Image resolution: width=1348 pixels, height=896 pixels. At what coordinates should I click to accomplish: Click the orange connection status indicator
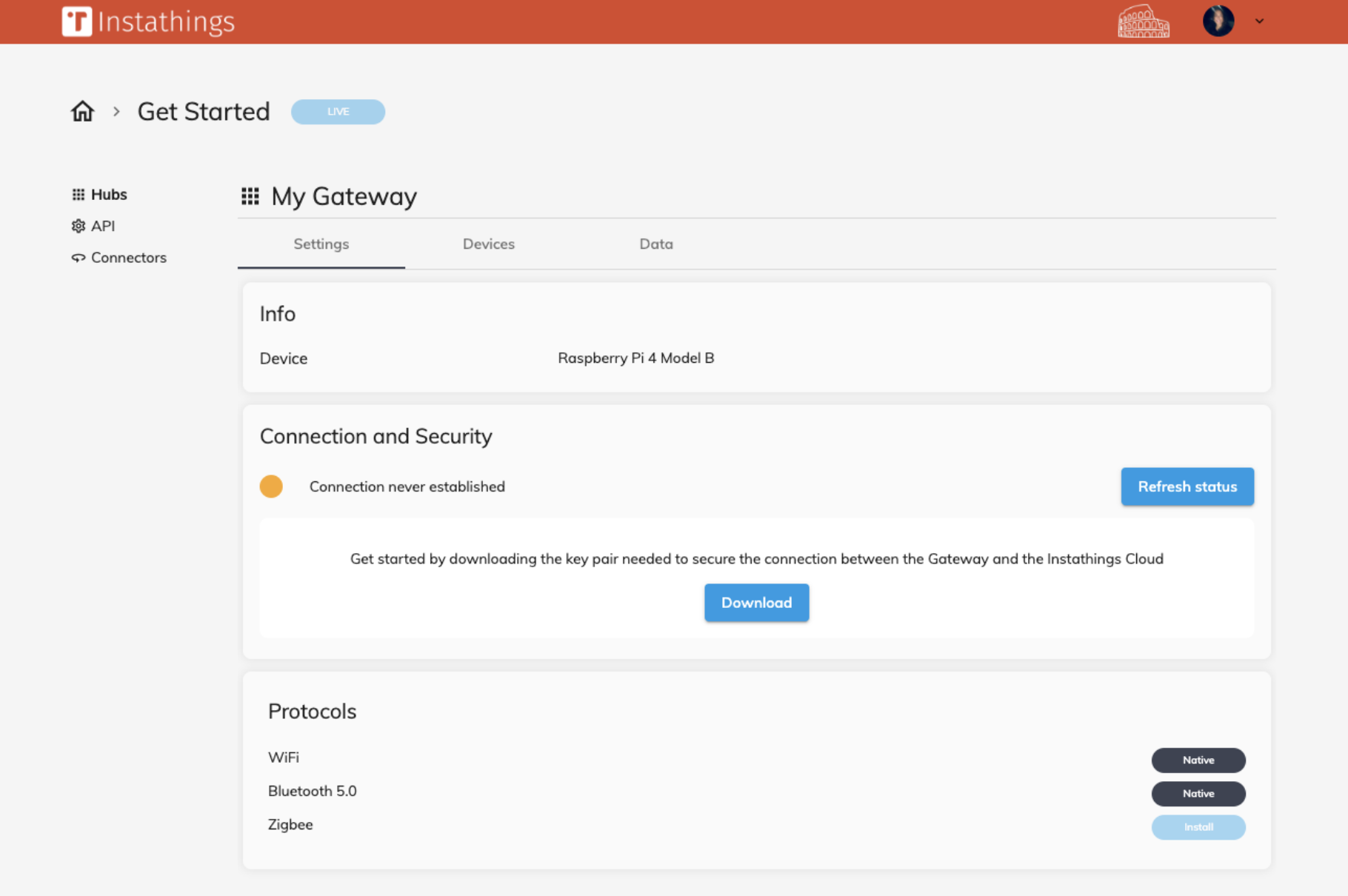(x=271, y=487)
